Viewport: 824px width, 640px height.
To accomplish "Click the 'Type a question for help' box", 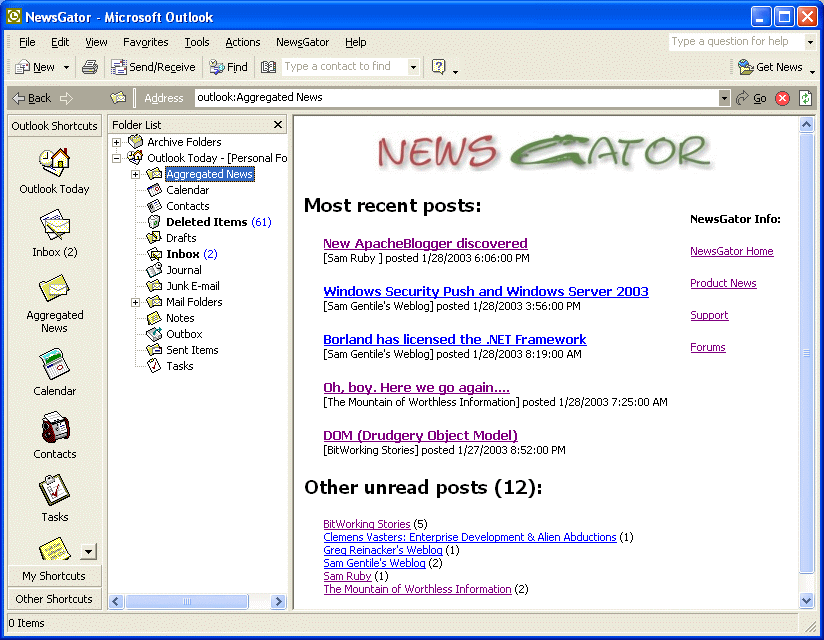I will [737, 42].
